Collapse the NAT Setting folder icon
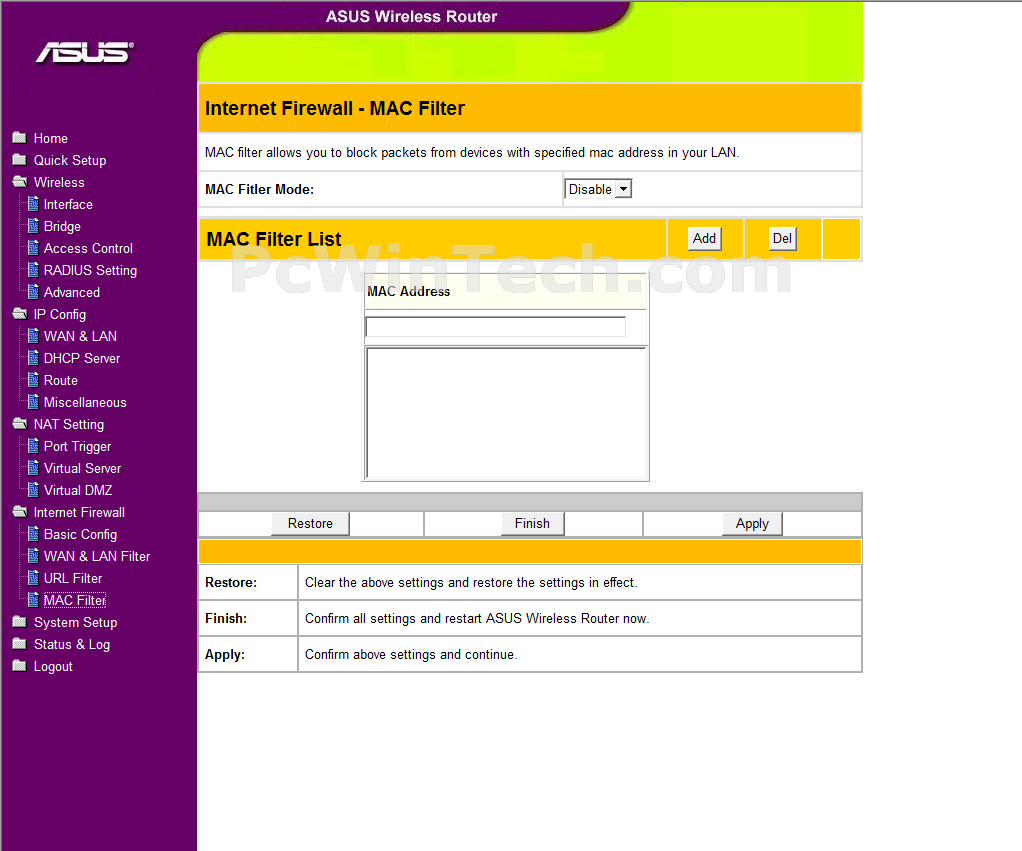Image resolution: width=1022 pixels, height=851 pixels. 20,424
